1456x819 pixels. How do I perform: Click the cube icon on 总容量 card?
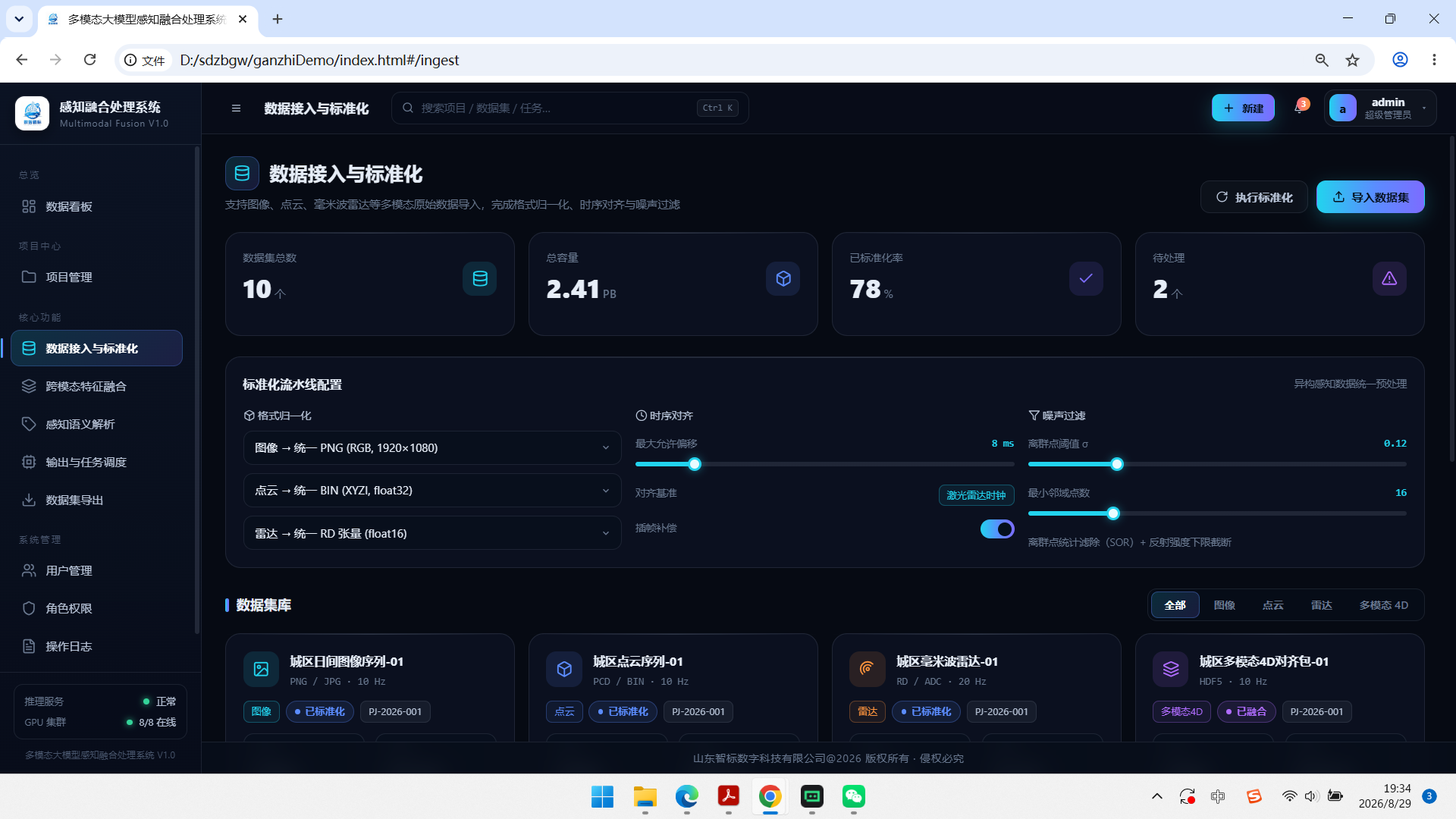(x=783, y=279)
